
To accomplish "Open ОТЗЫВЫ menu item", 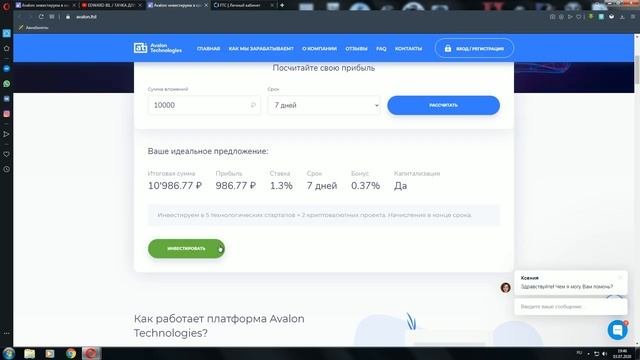I will point(356,49).
